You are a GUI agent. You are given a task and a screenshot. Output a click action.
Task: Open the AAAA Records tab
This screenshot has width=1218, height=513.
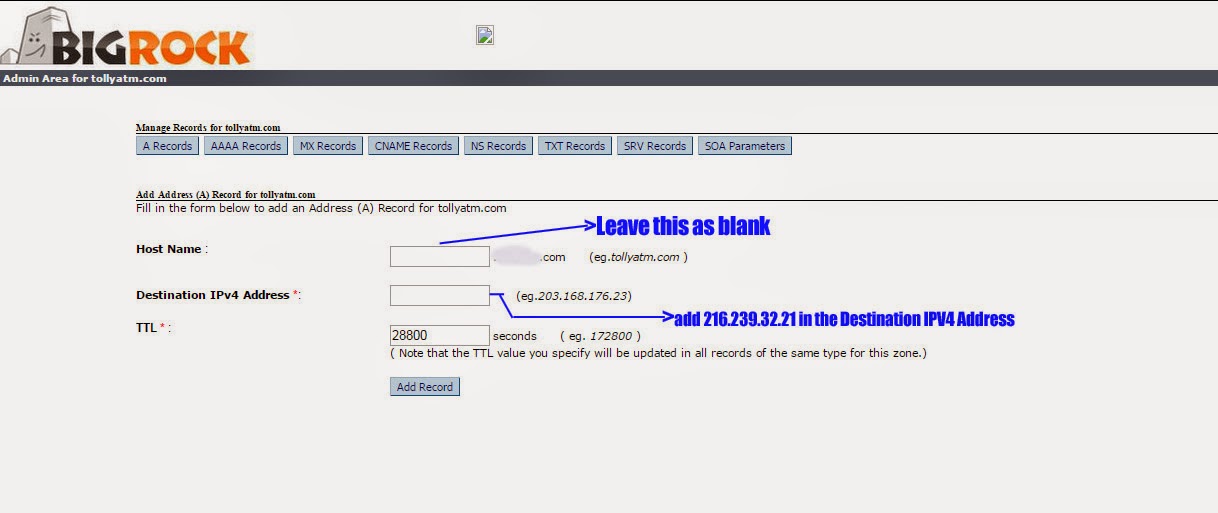[246, 146]
